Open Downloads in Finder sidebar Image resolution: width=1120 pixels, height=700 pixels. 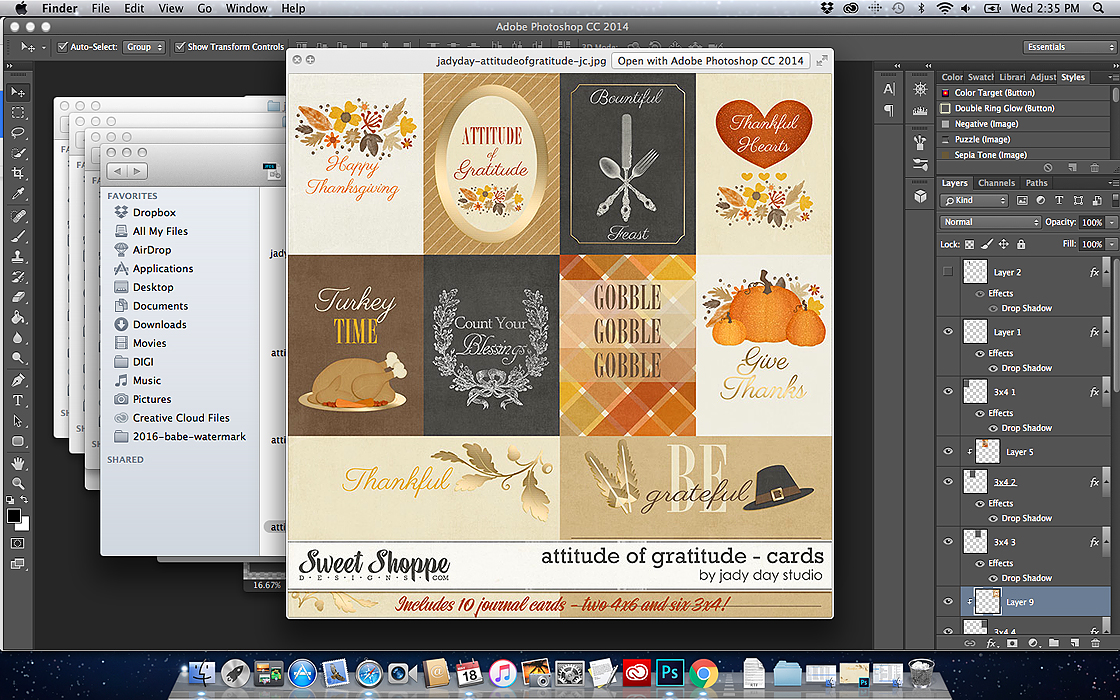(159, 324)
